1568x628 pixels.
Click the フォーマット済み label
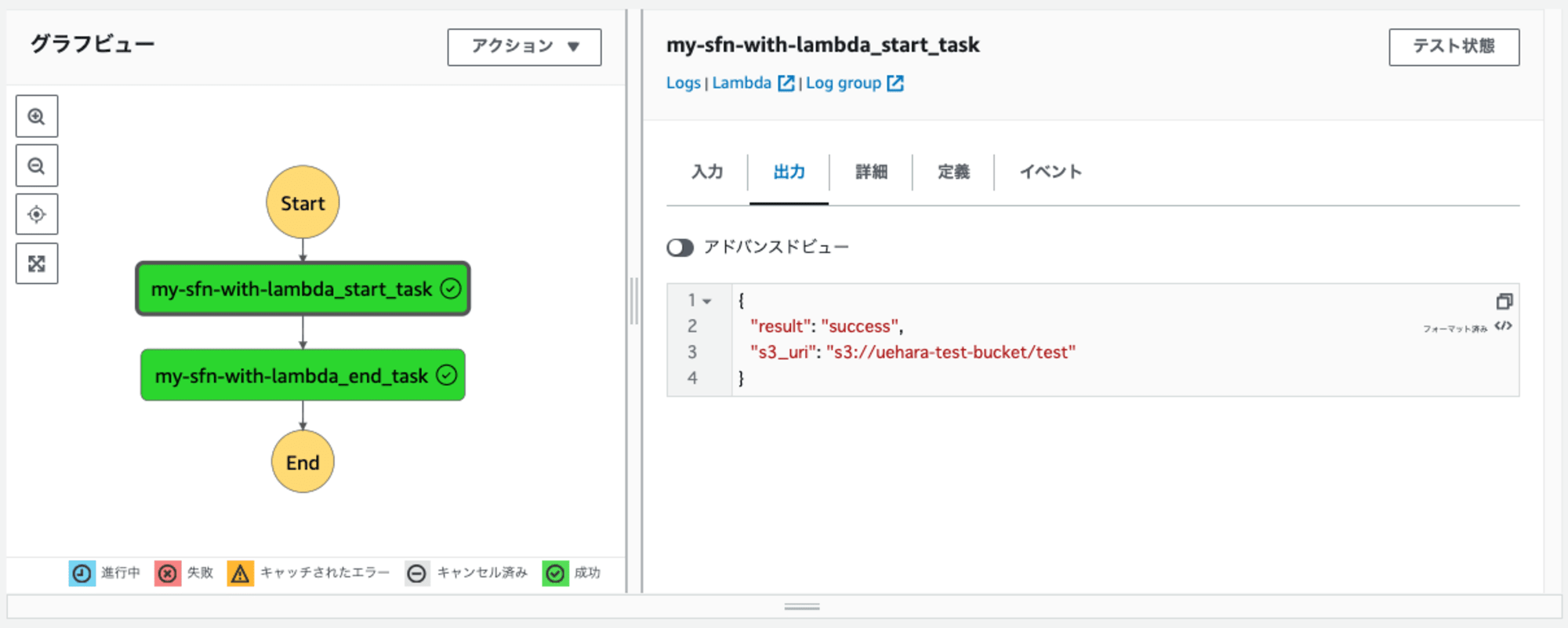click(1455, 329)
